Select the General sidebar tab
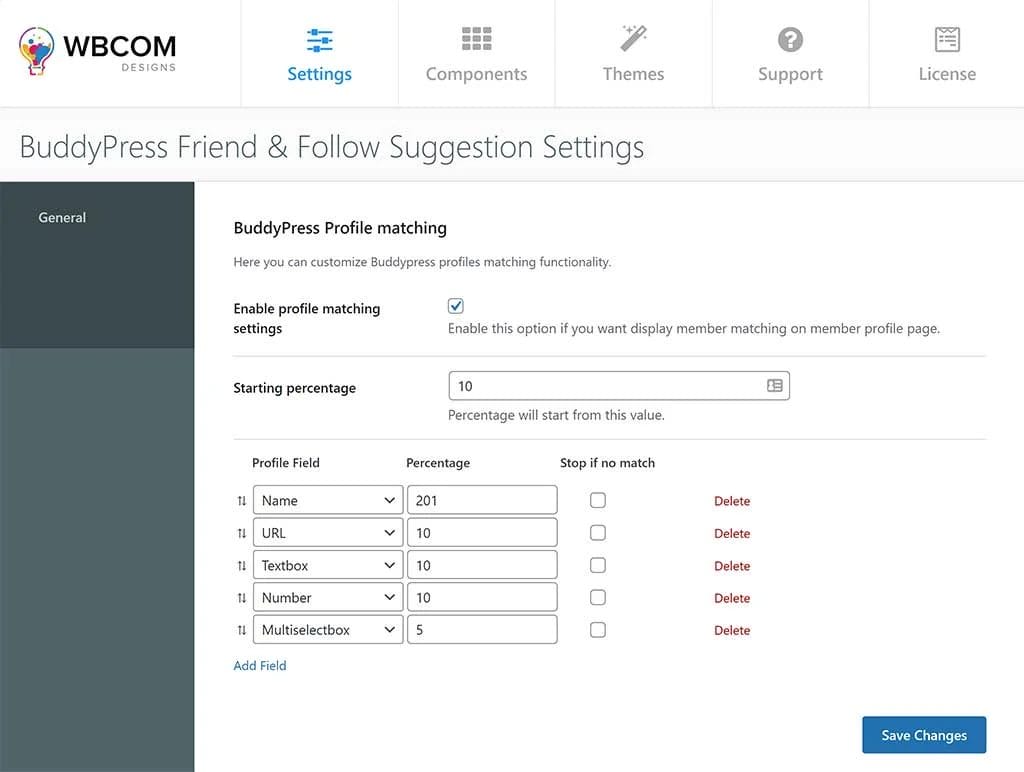The image size is (1024, 772). pos(62,217)
